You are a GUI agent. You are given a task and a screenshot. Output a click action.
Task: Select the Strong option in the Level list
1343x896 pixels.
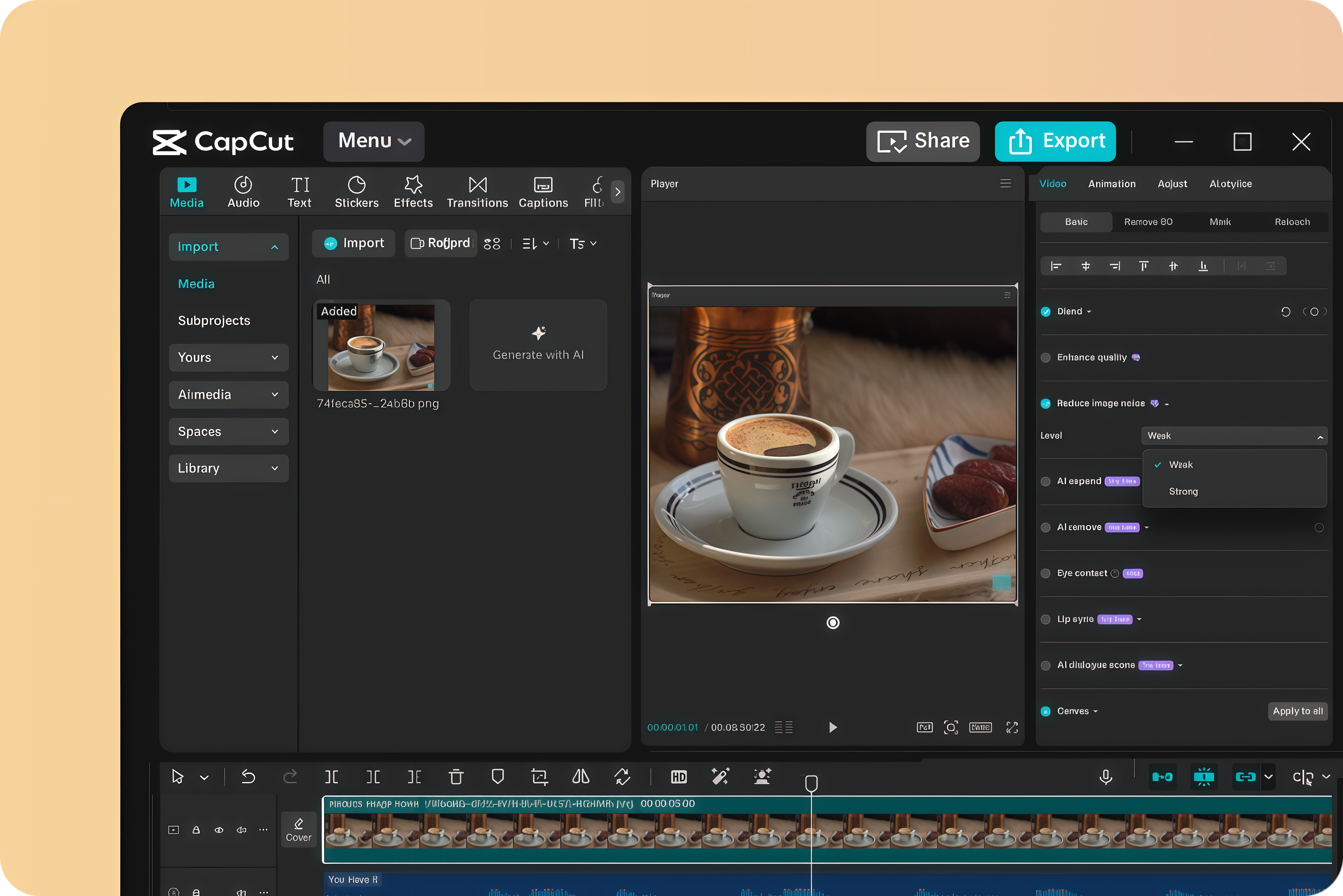[x=1182, y=491]
